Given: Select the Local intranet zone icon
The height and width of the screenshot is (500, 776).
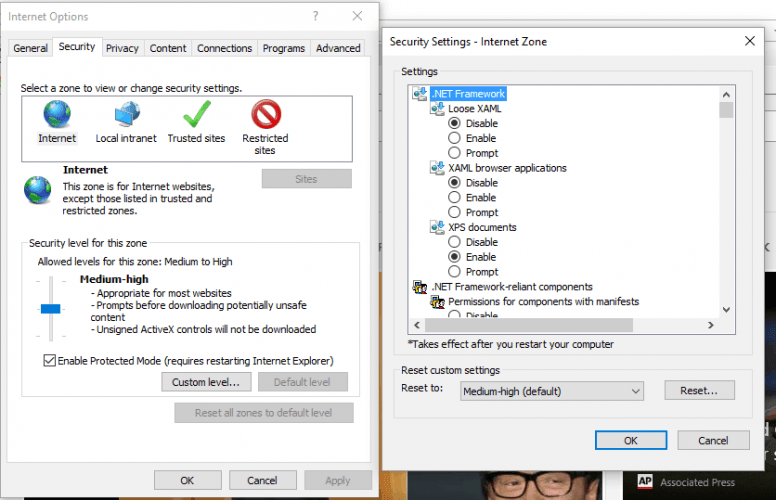Looking at the screenshot, I should 127,114.
